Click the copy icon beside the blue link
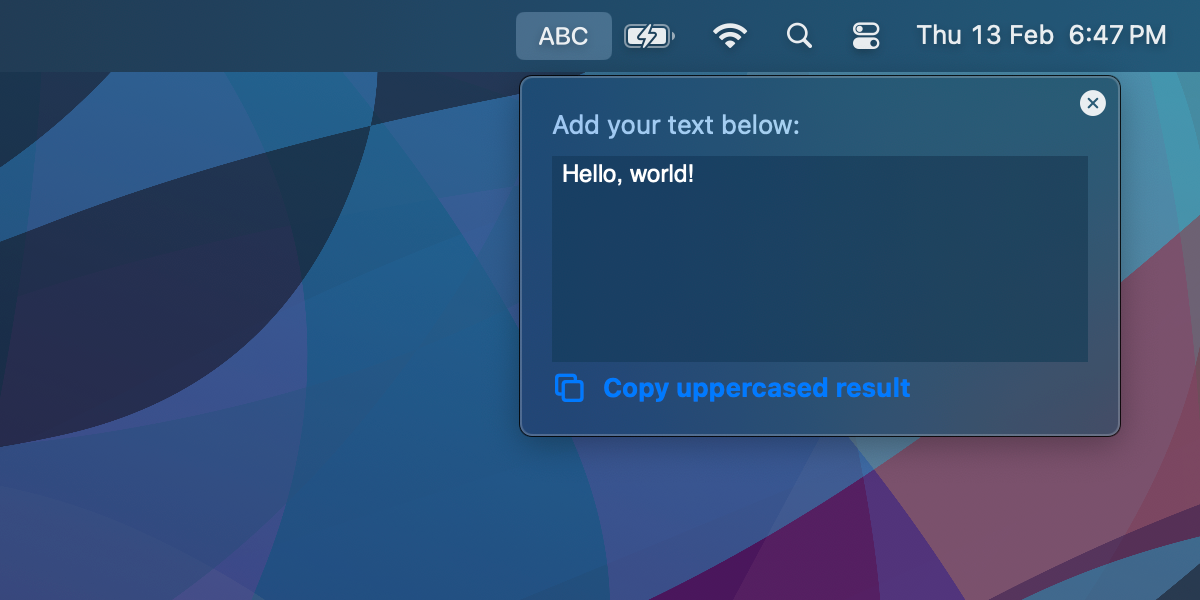Image resolution: width=1200 pixels, height=600 pixels. click(x=569, y=388)
